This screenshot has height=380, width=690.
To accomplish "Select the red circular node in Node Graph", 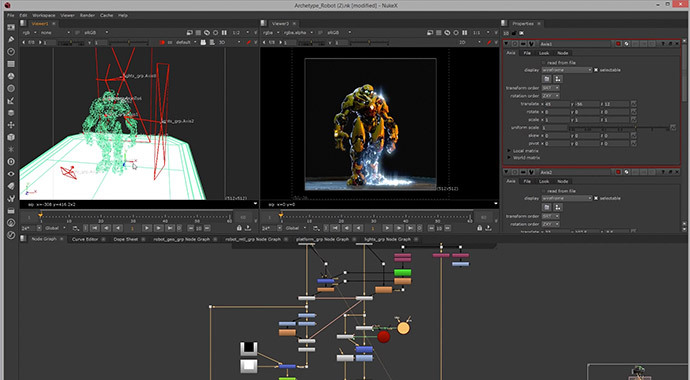I will click(384, 336).
